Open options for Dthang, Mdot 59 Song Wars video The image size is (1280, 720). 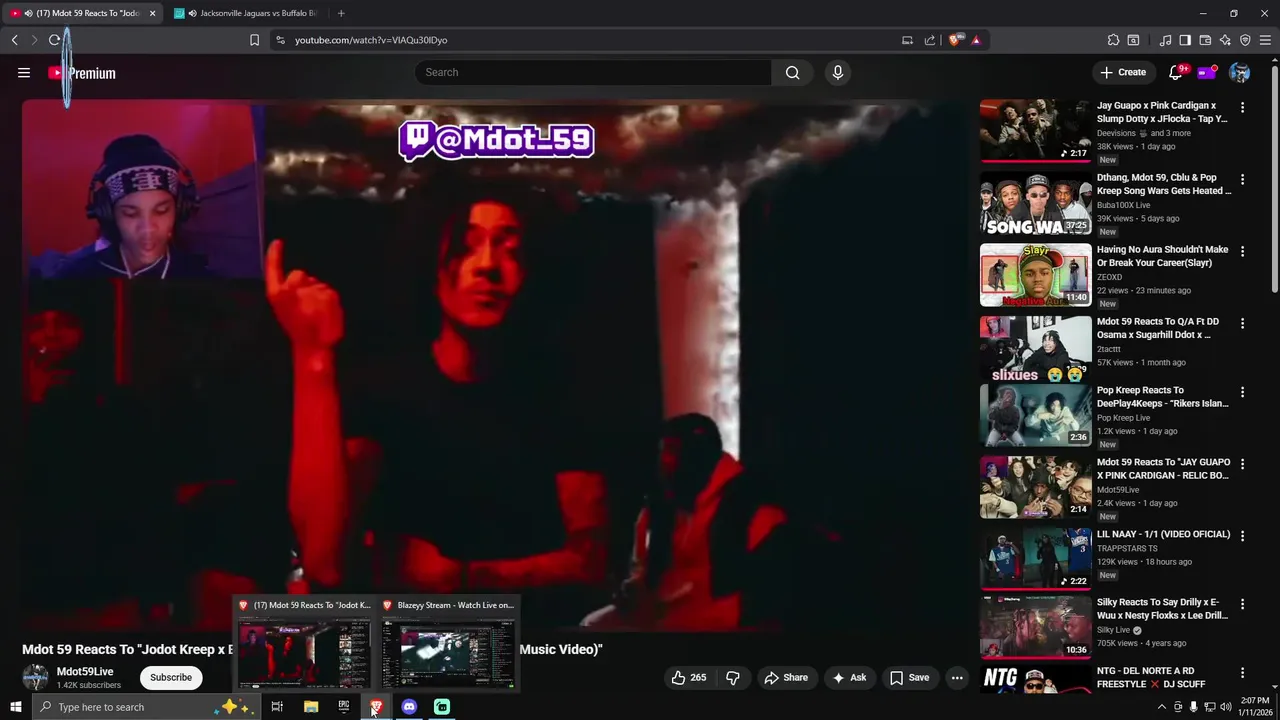tap(1243, 179)
